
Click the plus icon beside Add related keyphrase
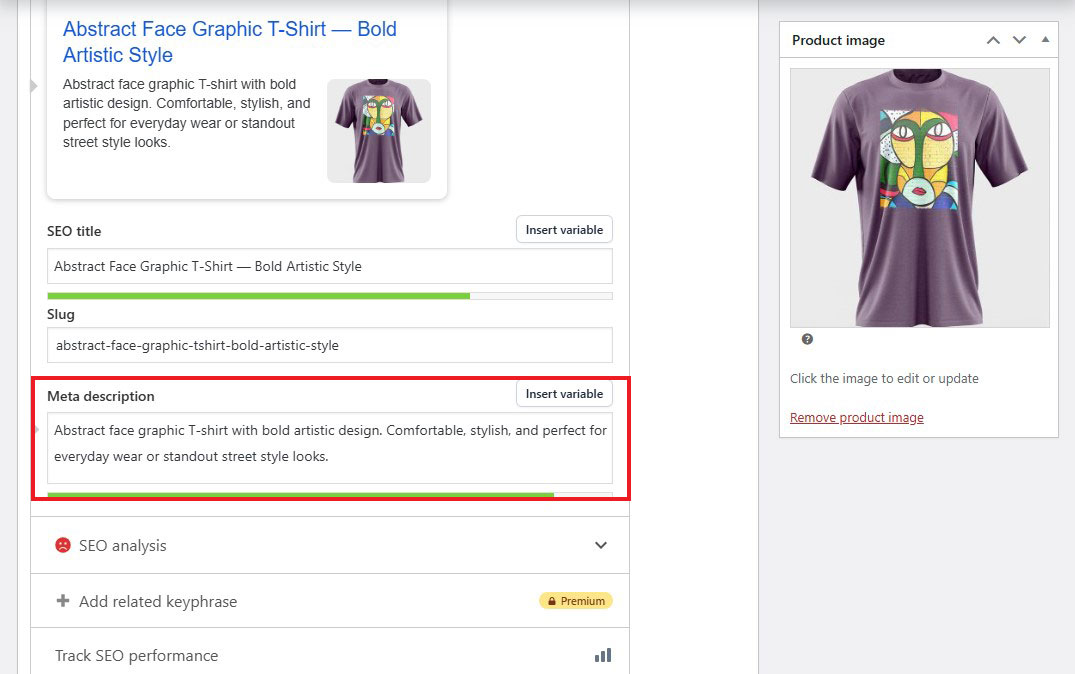point(60,601)
